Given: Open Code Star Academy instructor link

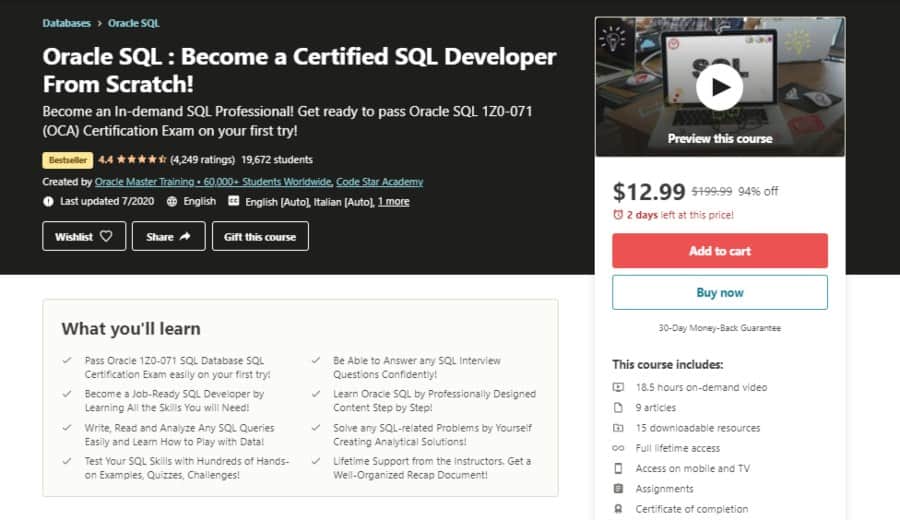Looking at the screenshot, I should coord(379,182).
